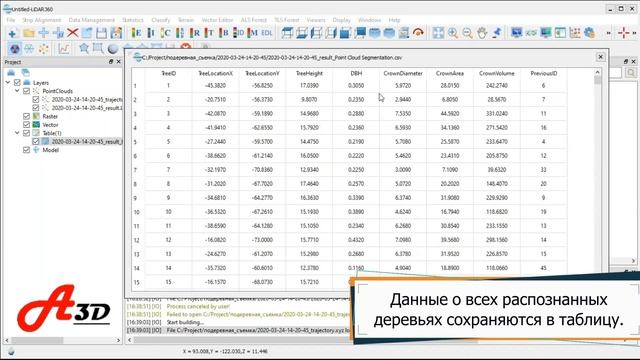Close the Point Cloud Segmentation csv window
Screen dimensions: 640x360
[x=600, y=57]
